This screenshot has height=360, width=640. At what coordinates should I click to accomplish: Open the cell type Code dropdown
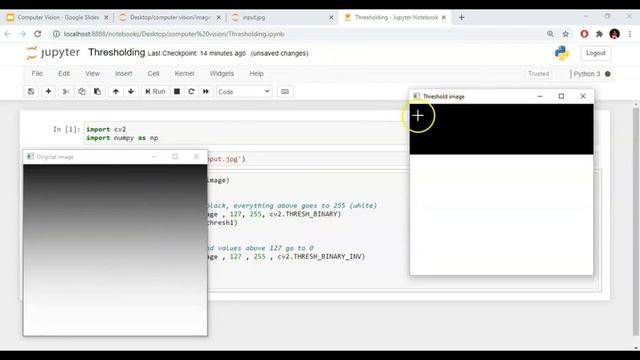tap(244, 91)
